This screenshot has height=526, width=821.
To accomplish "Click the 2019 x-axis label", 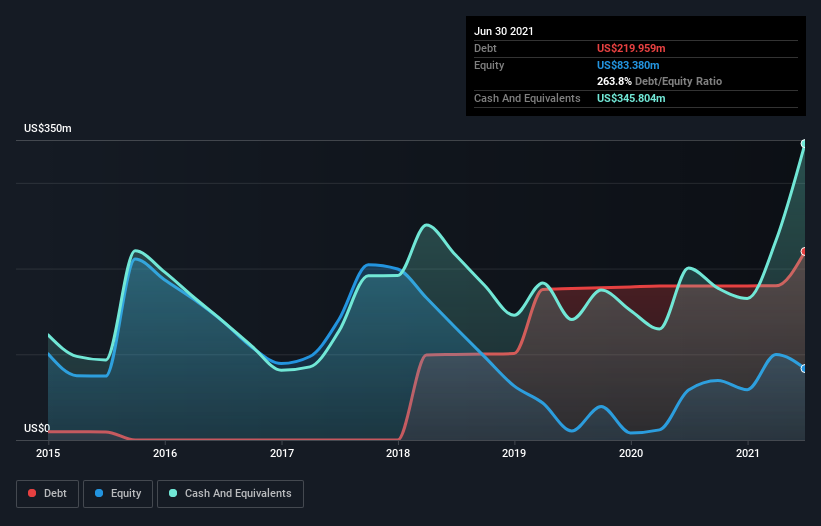I will [x=514, y=453].
